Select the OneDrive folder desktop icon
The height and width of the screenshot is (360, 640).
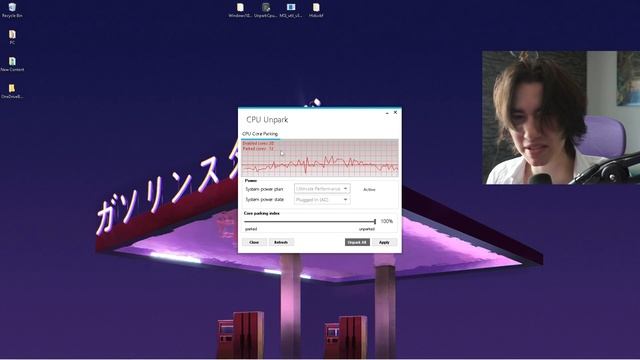pos(12,91)
